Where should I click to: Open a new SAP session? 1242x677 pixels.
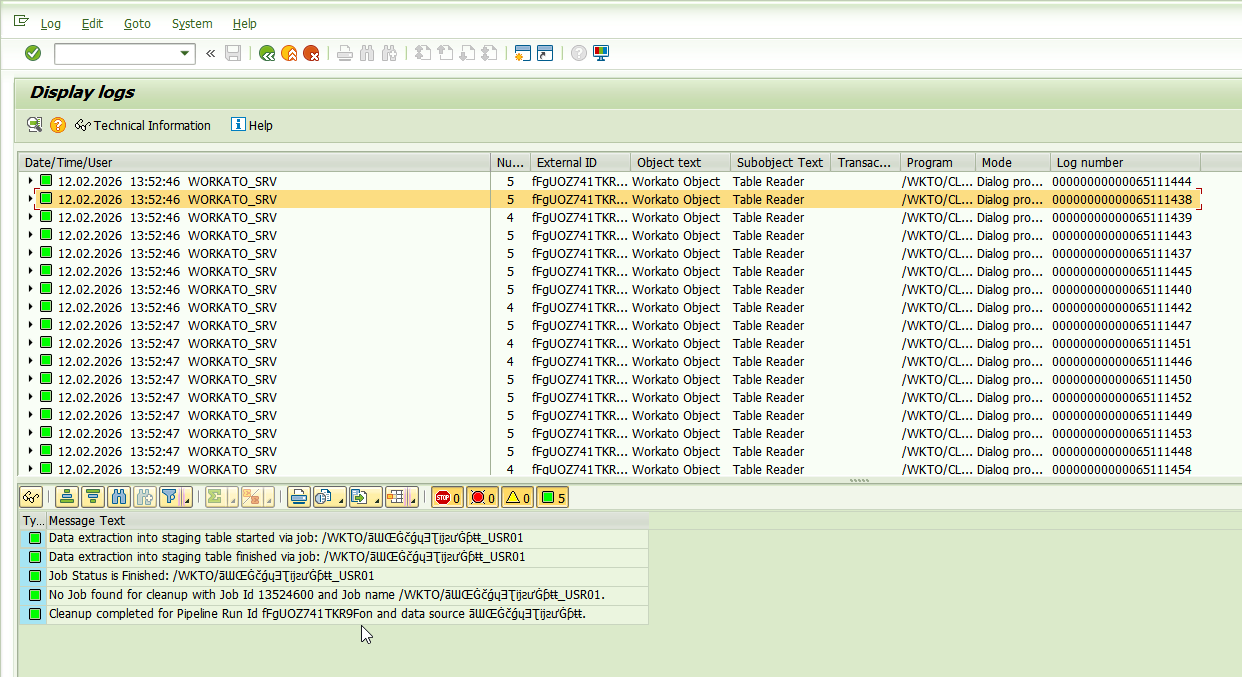pyautogui.click(x=522, y=53)
